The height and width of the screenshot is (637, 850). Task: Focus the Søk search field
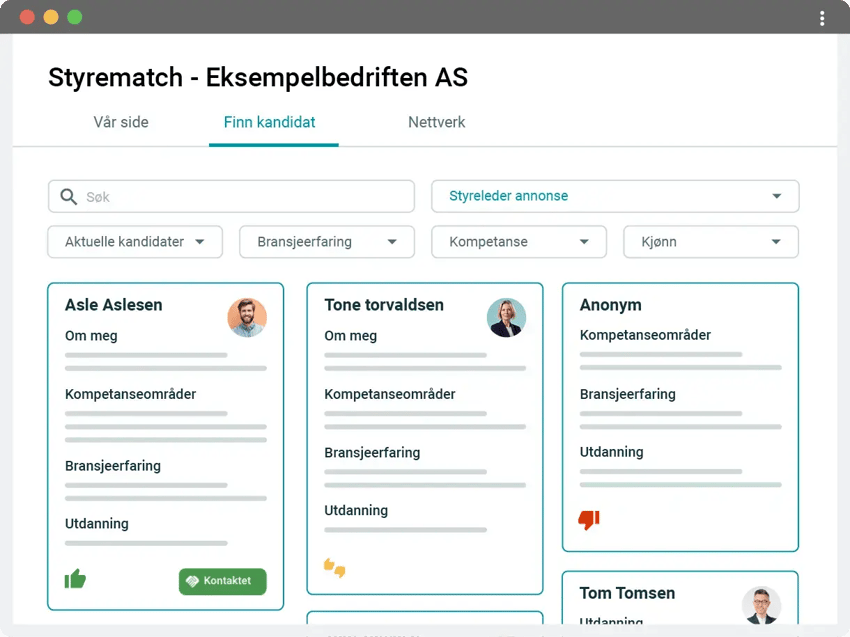231,196
